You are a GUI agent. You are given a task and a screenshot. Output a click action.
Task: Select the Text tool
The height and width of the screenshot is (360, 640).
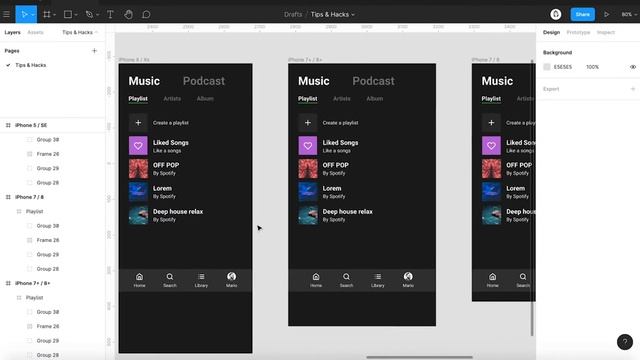click(110, 14)
